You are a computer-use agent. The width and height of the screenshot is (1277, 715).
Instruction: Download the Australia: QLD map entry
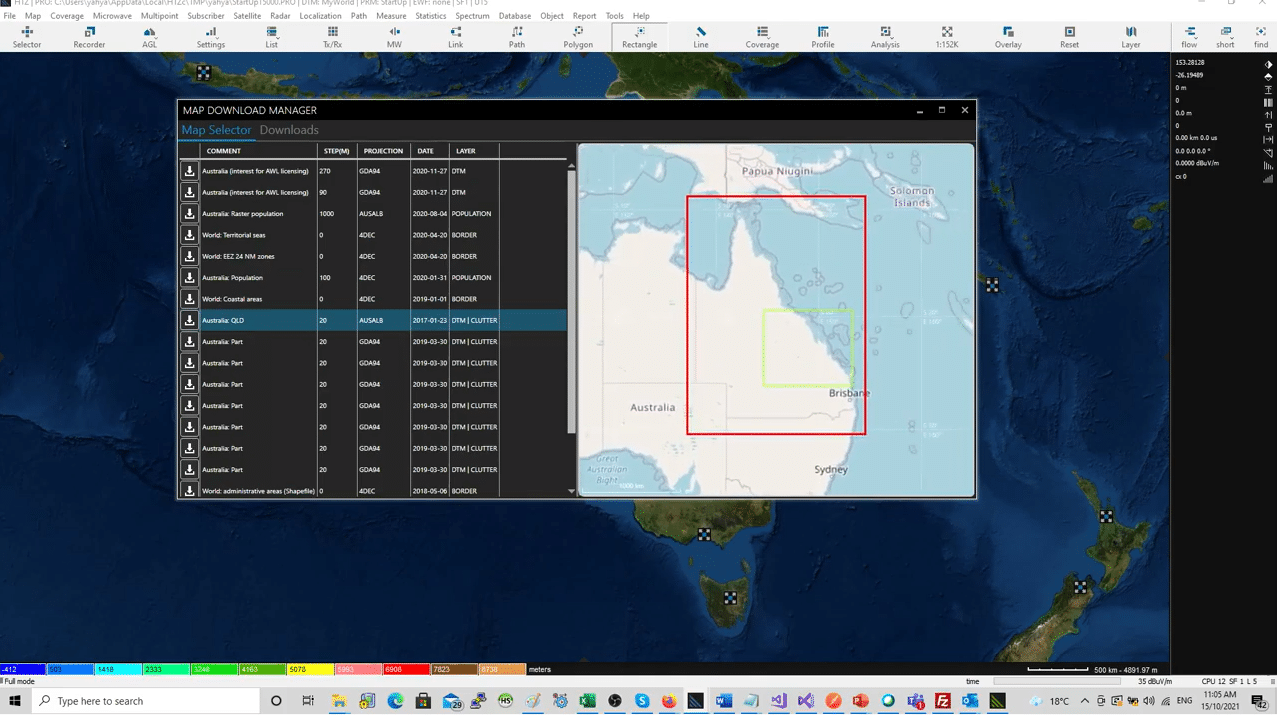point(189,320)
